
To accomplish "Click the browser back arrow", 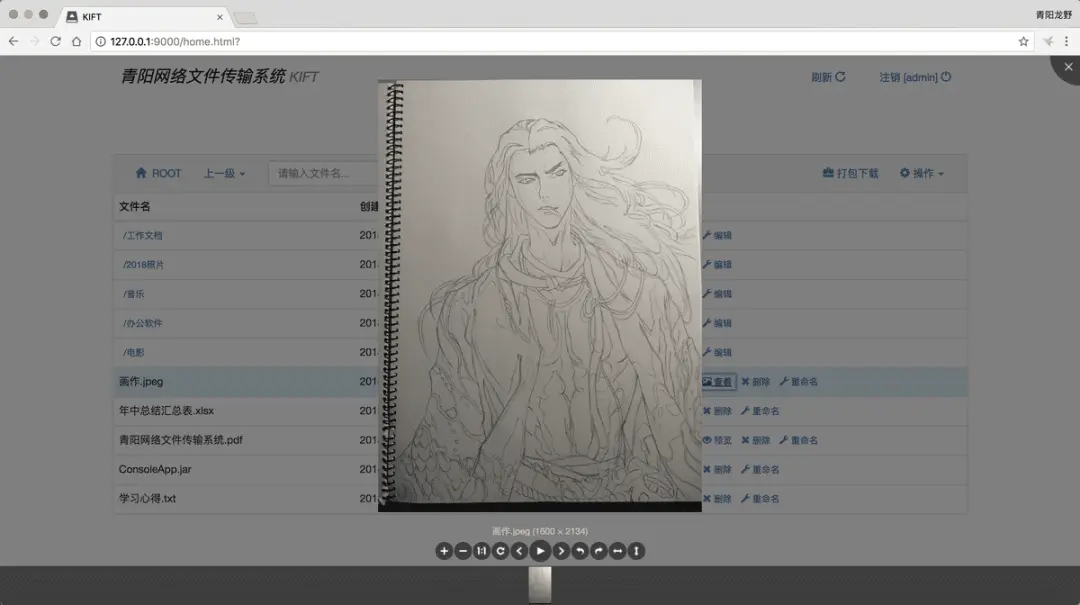I will [13, 41].
